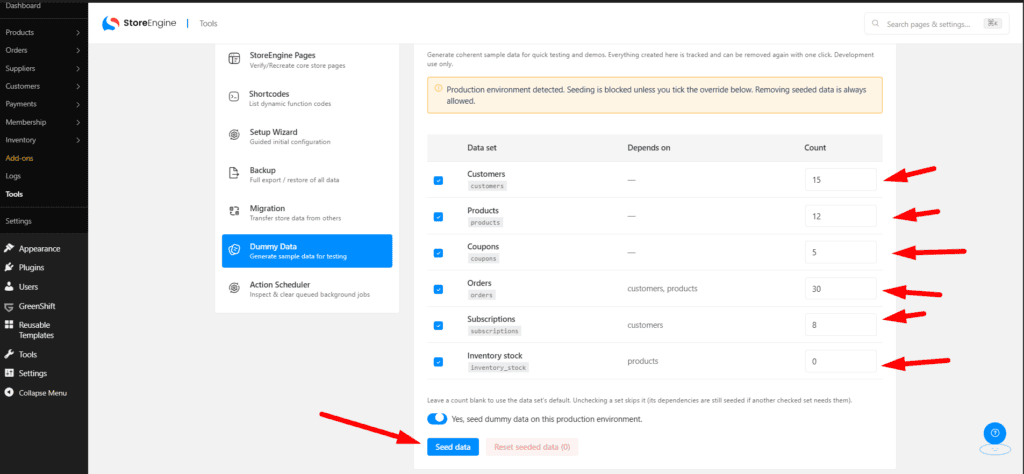1024x474 pixels.
Task: Focus the Customers count input field
Action: tap(840, 180)
